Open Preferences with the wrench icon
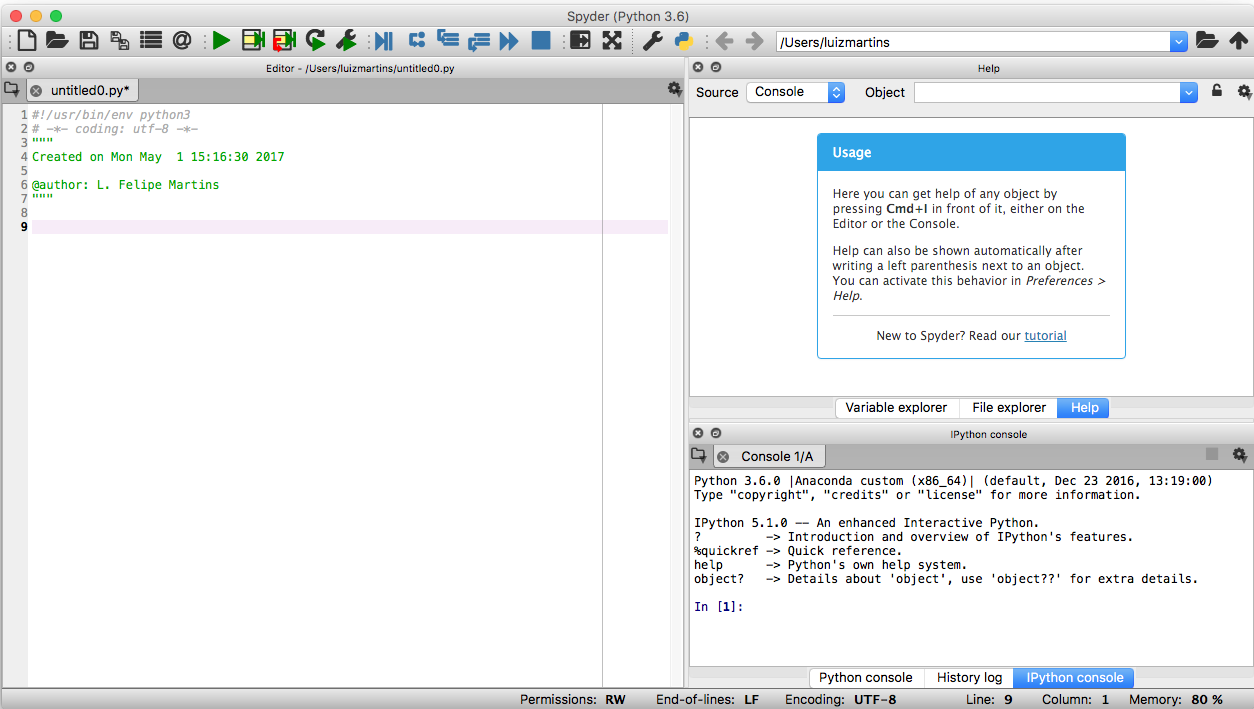This screenshot has width=1254, height=709. 653,41
